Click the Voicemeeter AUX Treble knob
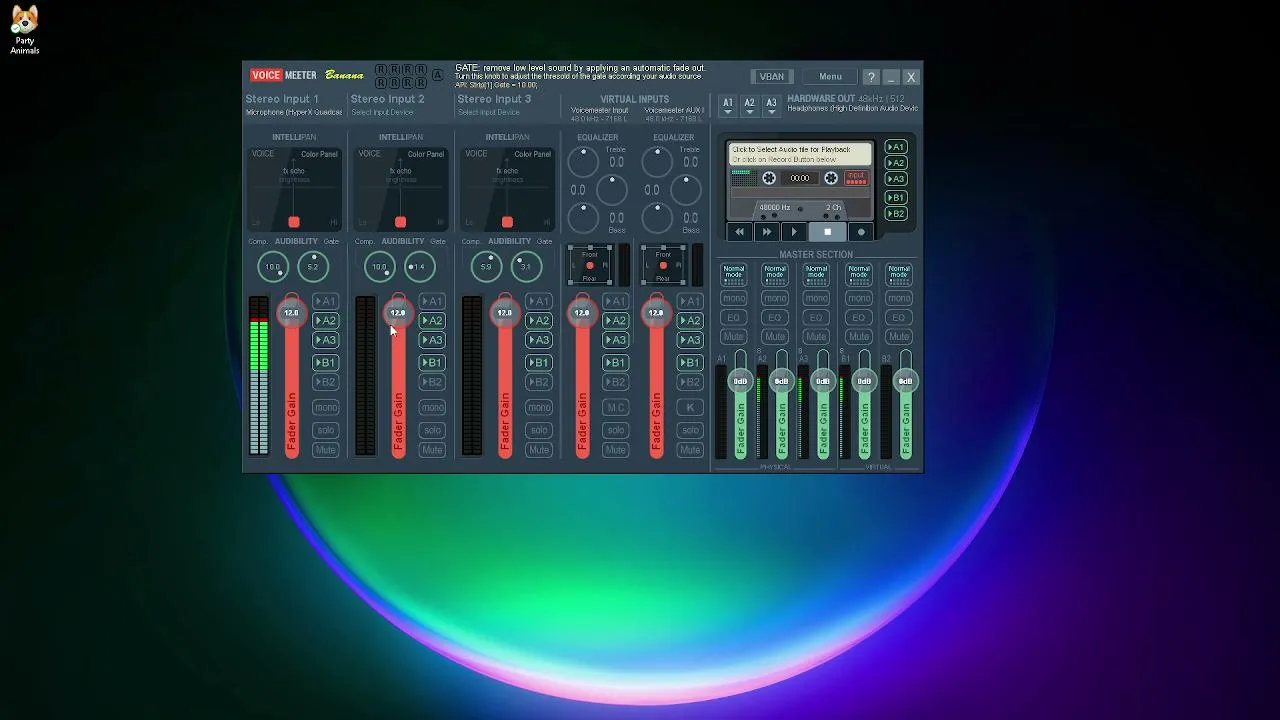Viewport: 1280px width, 720px height. coord(657,161)
